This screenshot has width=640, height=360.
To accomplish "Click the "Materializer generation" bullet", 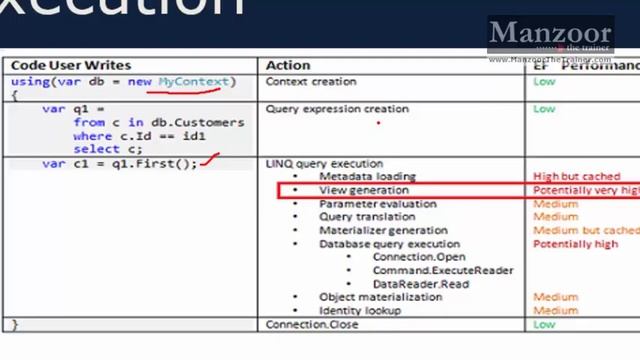I will (383, 230).
